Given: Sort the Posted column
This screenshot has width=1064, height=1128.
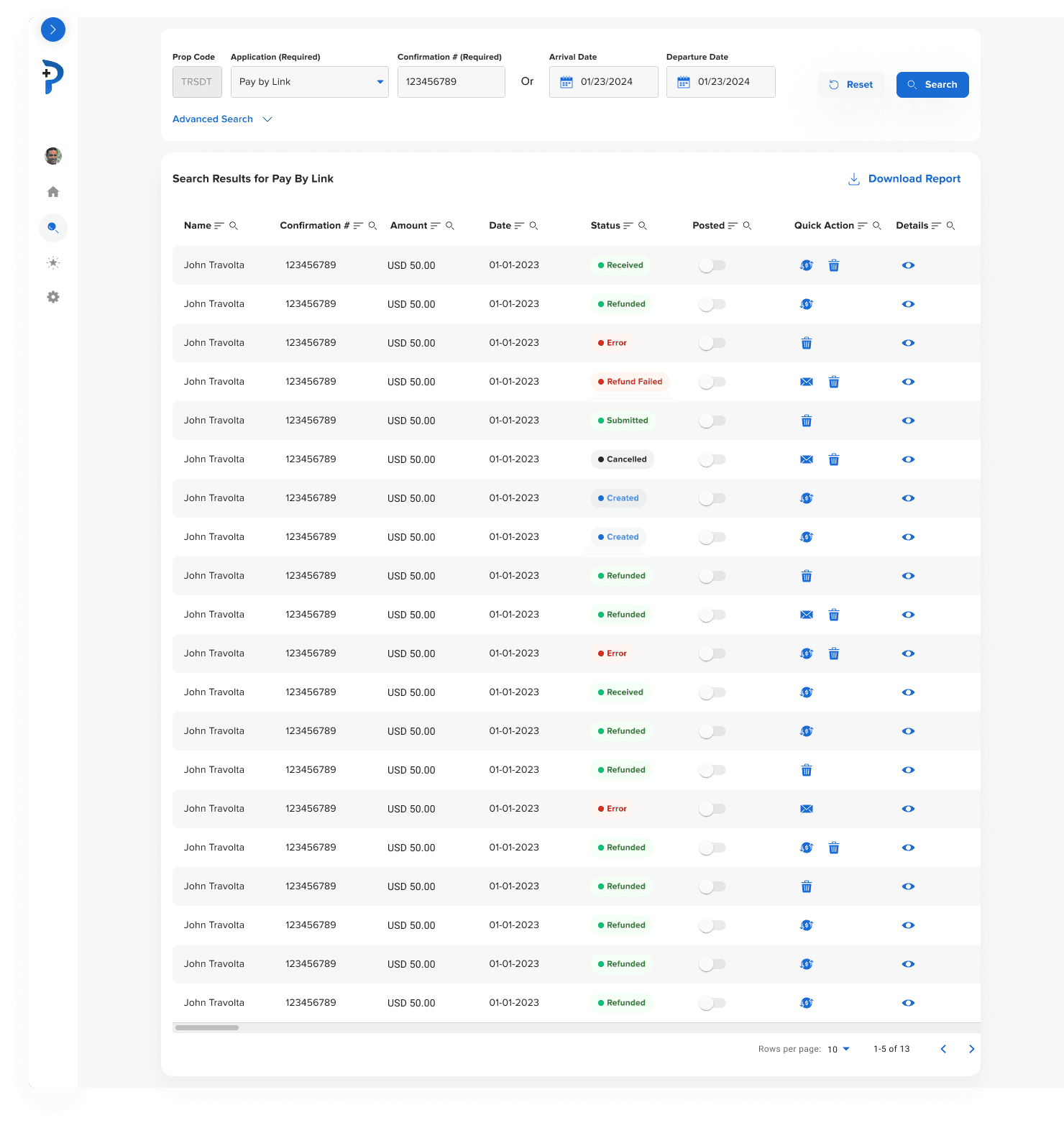Looking at the screenshot, I should [733, 226].
